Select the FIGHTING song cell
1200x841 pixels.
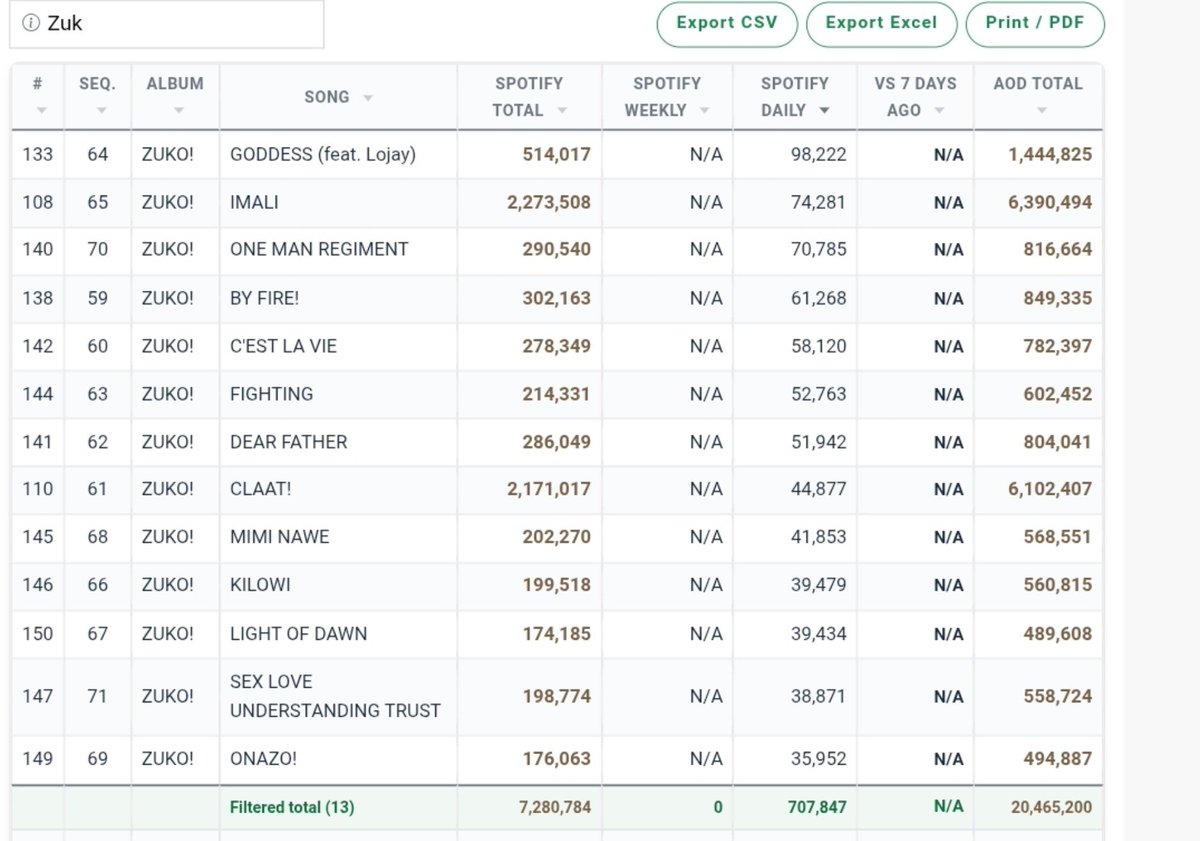(x=339, y=394)
